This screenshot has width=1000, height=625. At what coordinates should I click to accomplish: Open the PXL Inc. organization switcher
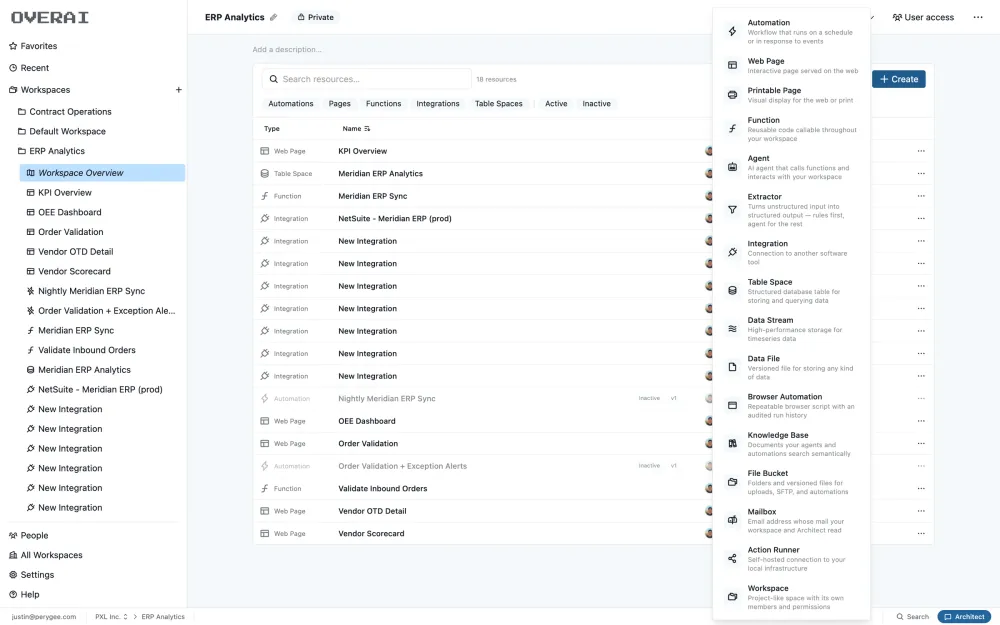112,617
